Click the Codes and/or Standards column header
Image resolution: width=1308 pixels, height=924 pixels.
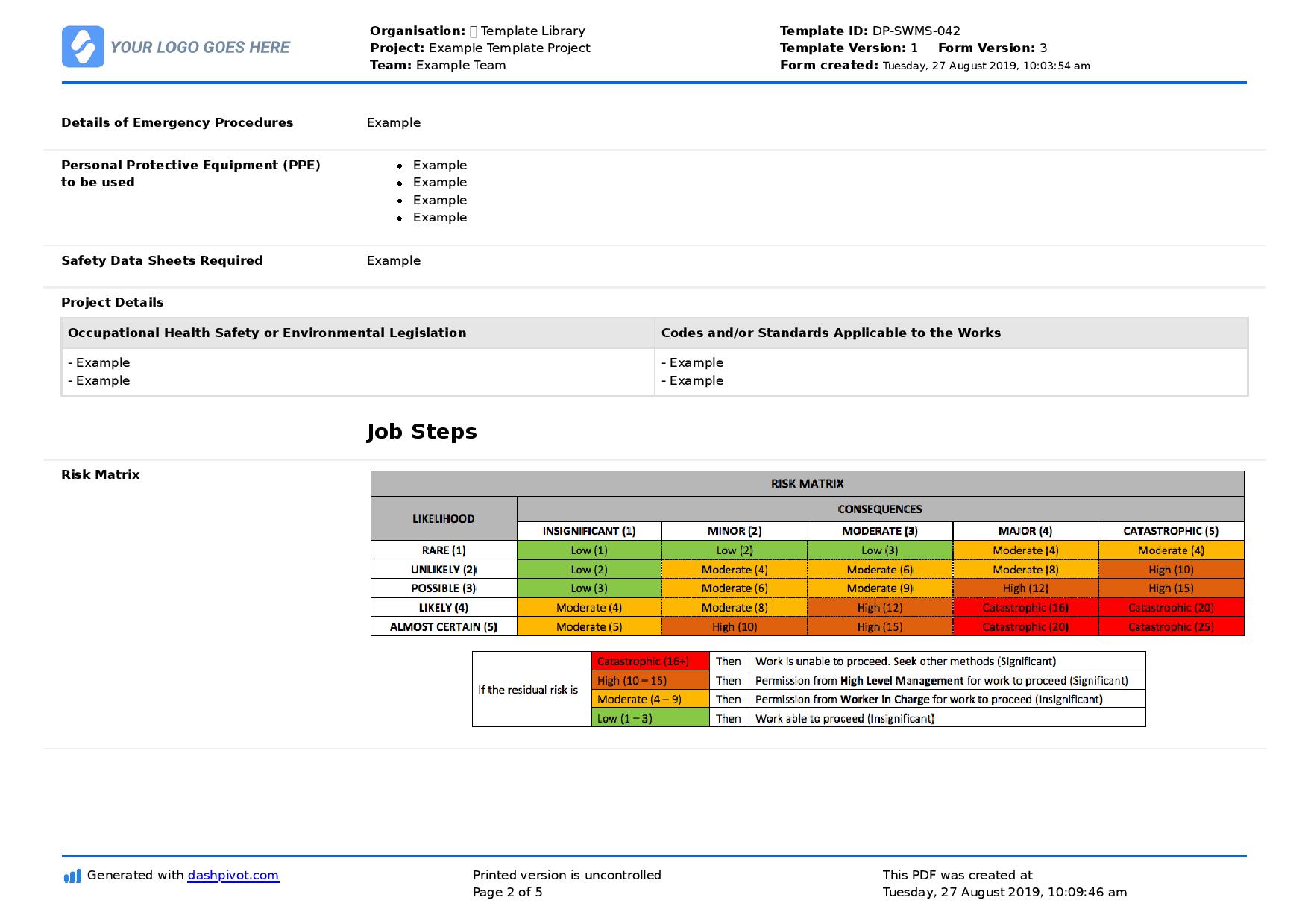[831, 333]
